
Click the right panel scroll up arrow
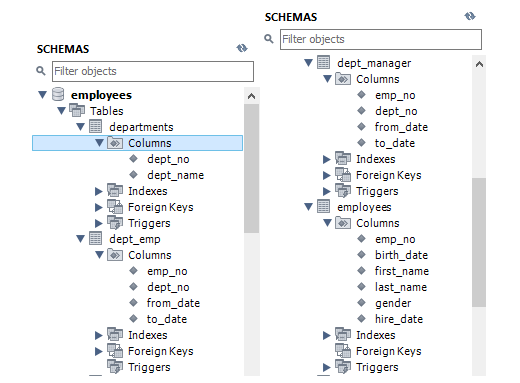pos(479,64)
